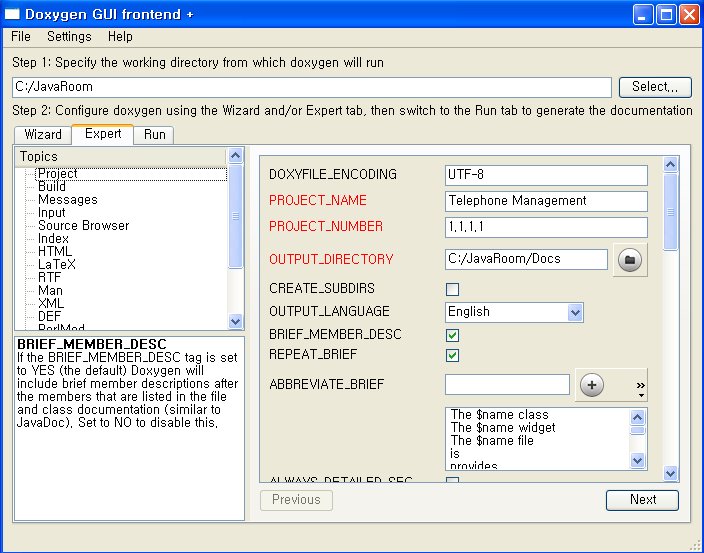Select Build in Topics tree
Viewport: 704px width, 553px height.
tap(52, 187)
